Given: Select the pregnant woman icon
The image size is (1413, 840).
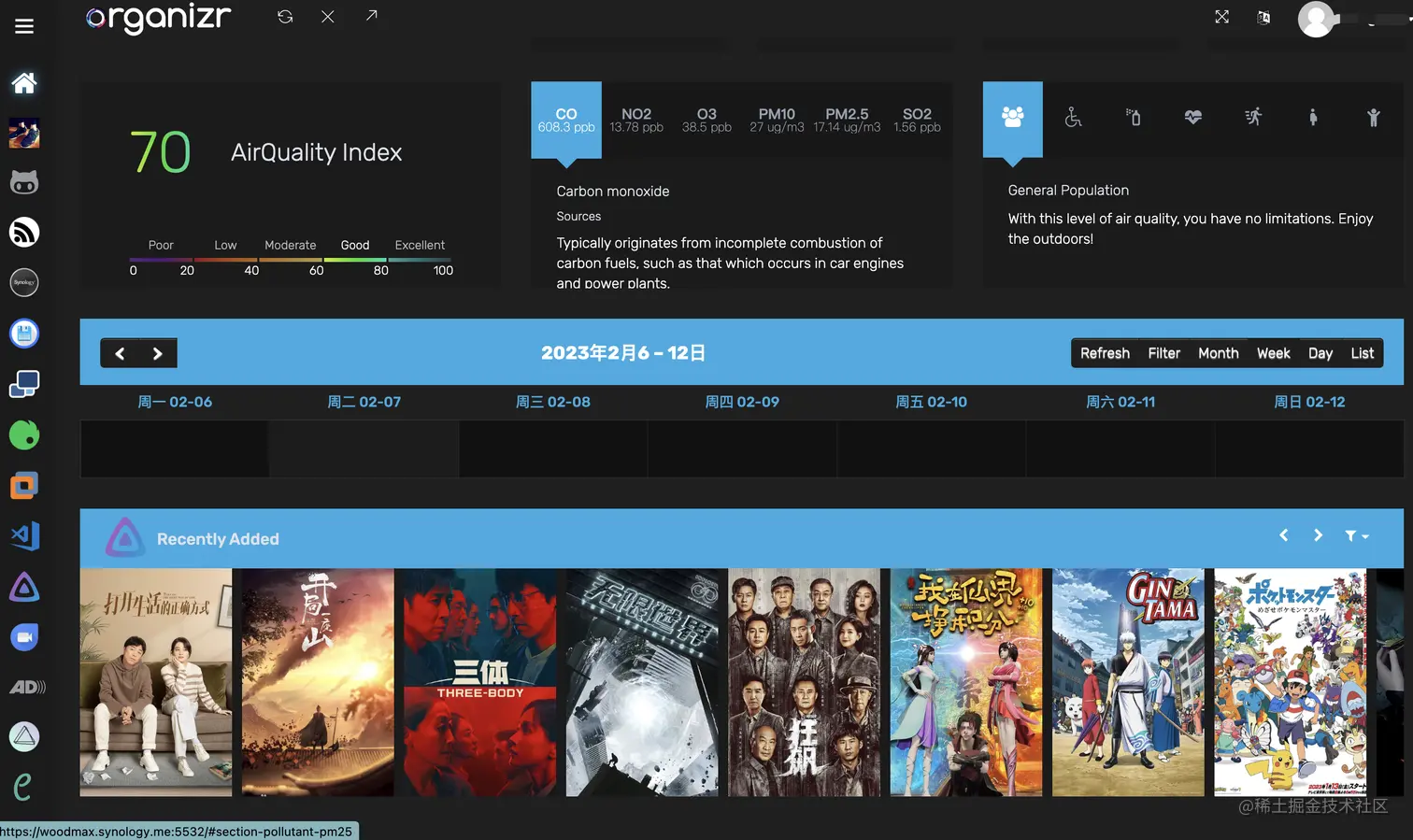Looking at the screenshot, I should point(1313,118).
